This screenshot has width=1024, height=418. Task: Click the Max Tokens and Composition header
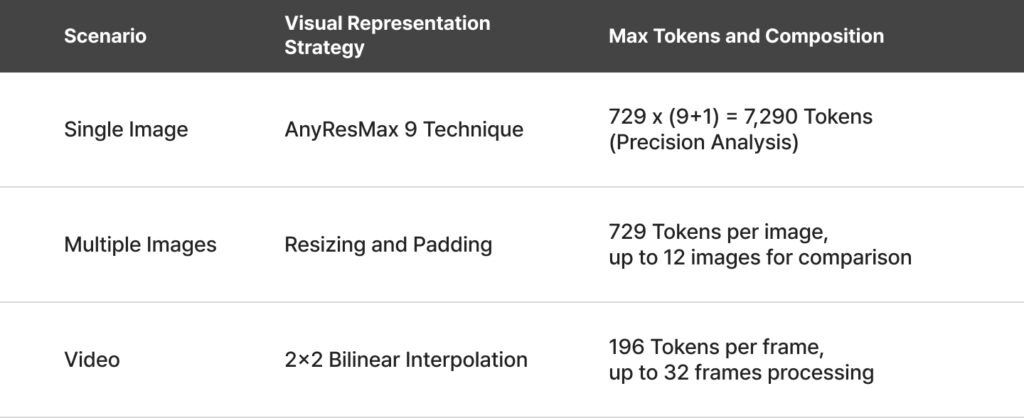[x=746, y=36]
